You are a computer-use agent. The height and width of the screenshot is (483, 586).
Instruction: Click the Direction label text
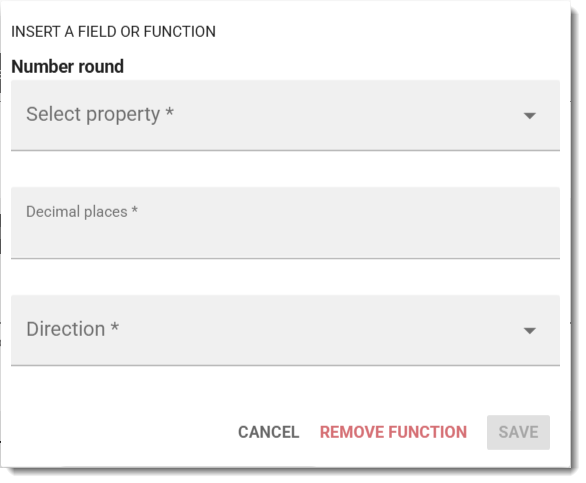(x=66, y=329)
